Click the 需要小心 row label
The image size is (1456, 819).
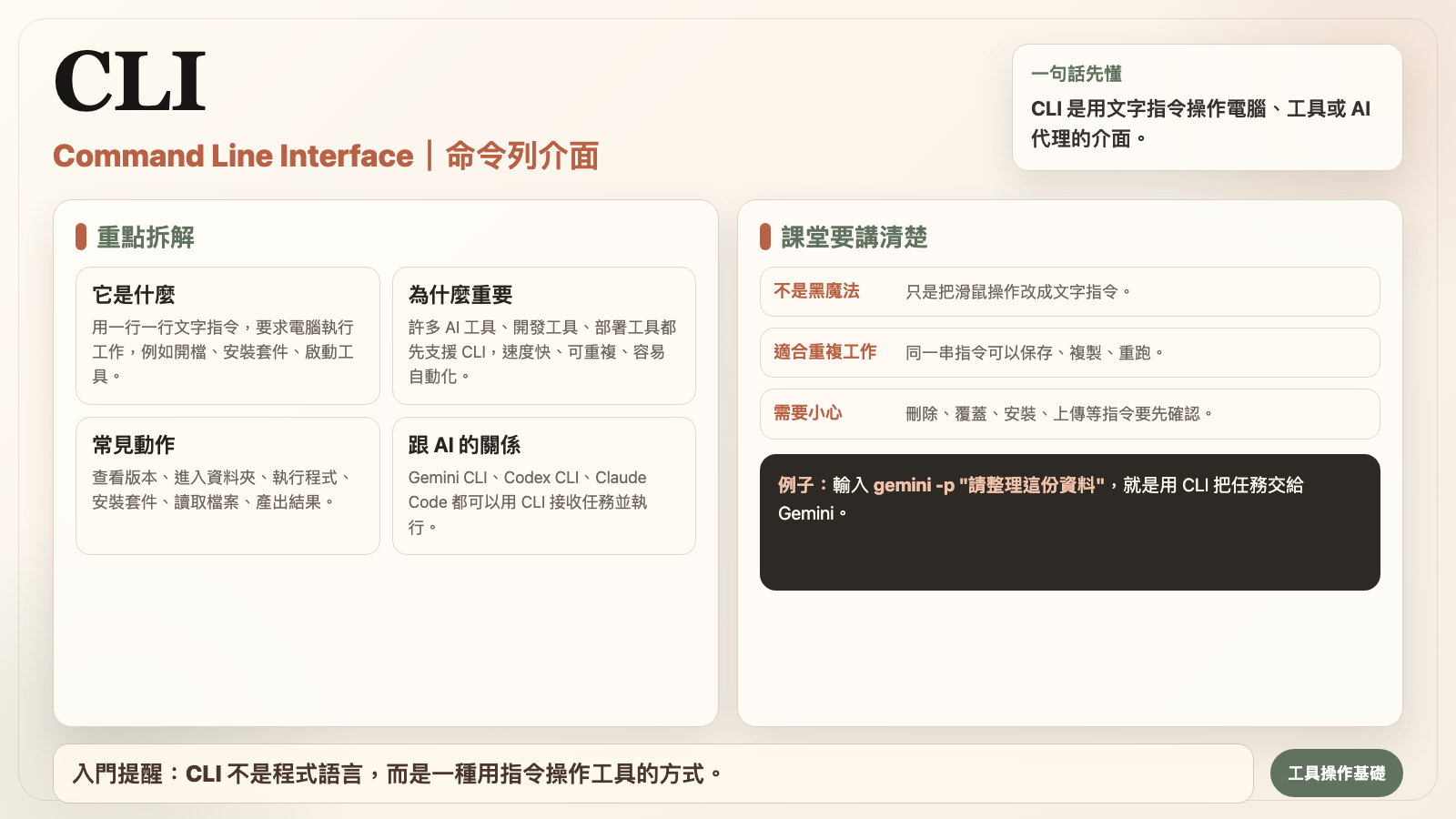(808, 413)
